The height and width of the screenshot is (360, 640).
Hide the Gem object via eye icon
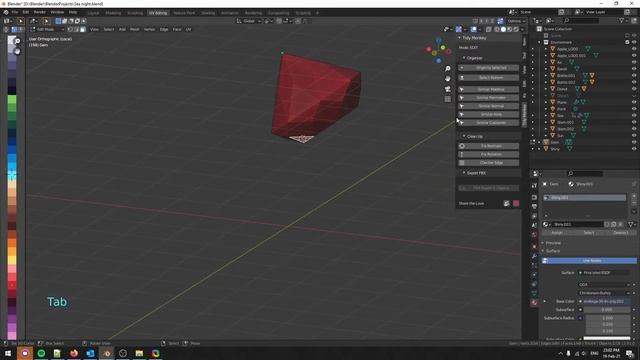[634, 142]
